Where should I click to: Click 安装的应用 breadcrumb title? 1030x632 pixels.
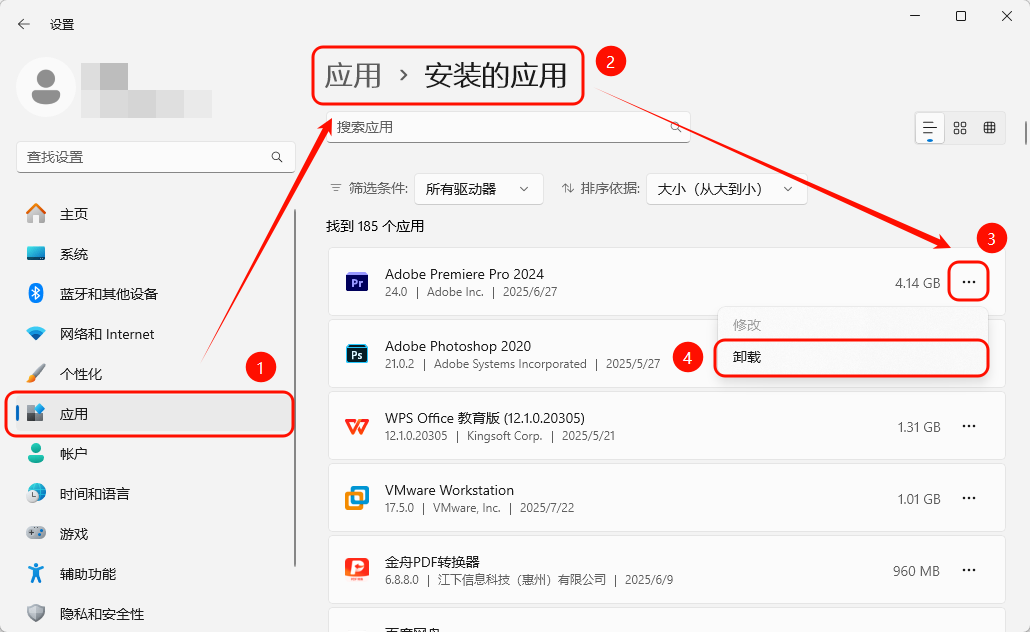click(495, 76)
